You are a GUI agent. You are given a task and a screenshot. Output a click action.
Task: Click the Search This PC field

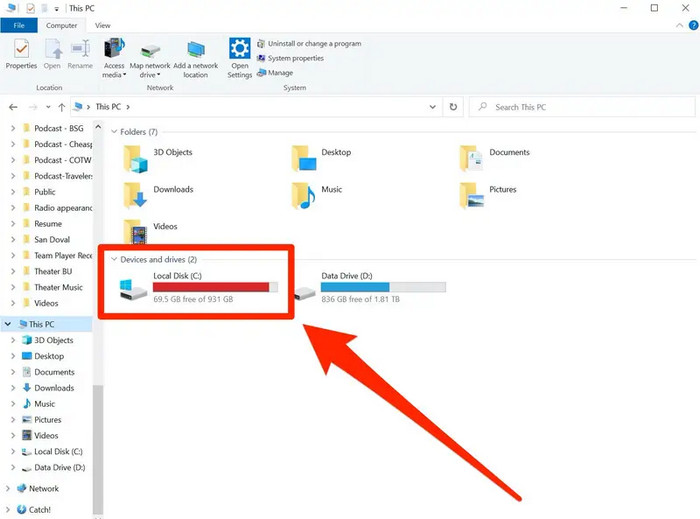(582, 107)
